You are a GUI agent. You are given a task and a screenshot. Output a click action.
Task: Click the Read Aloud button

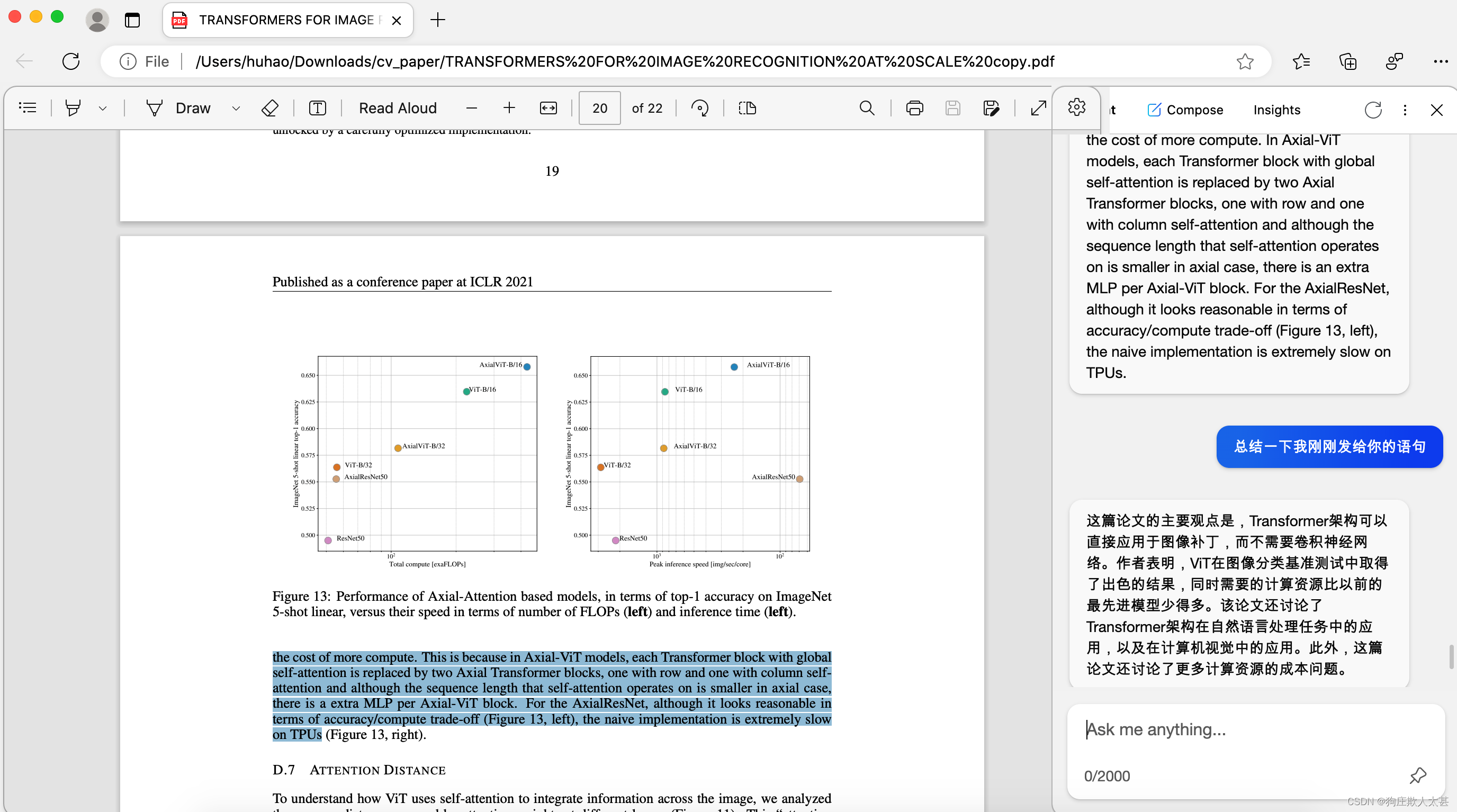pyautogui.click(x=398, y=107)
